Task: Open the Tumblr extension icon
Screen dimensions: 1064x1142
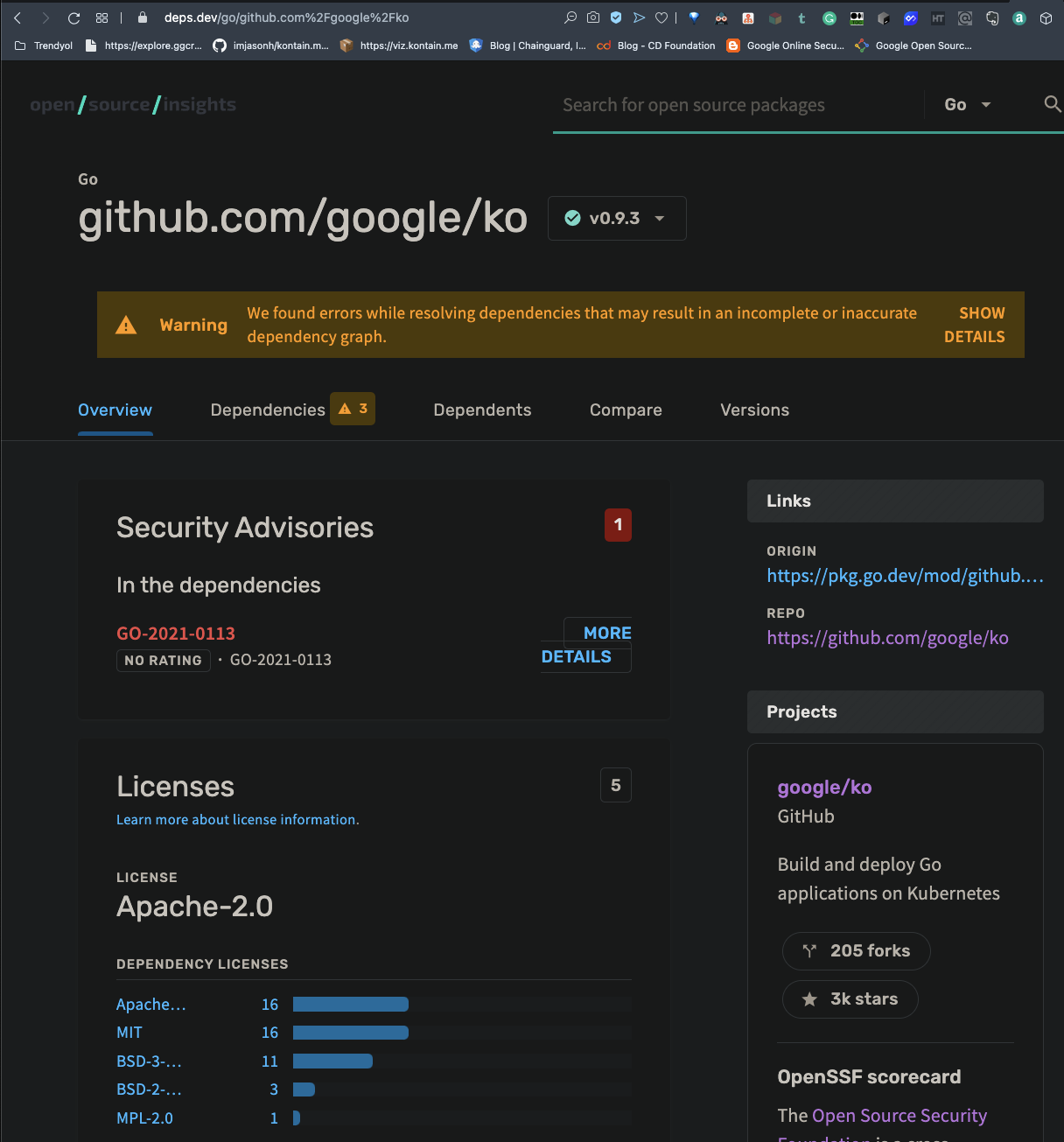Action: point(801,18)
